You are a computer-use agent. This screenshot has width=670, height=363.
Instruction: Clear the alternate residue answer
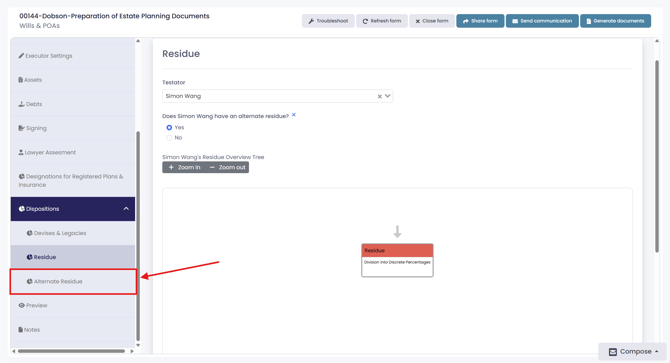[294, 115]
